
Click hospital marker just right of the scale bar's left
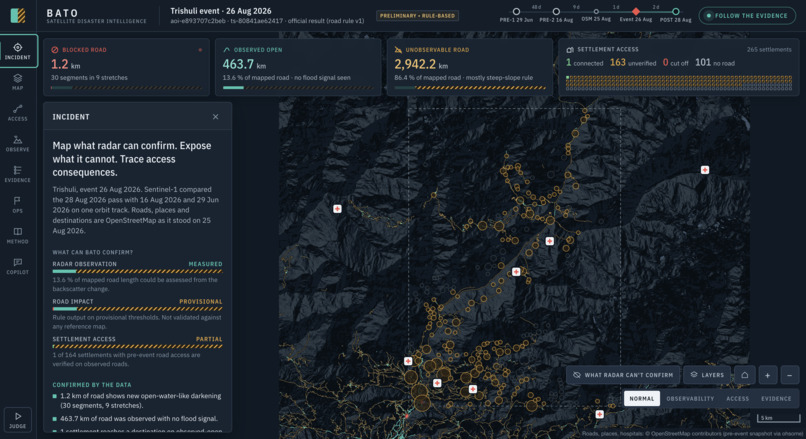pos(599,414)
